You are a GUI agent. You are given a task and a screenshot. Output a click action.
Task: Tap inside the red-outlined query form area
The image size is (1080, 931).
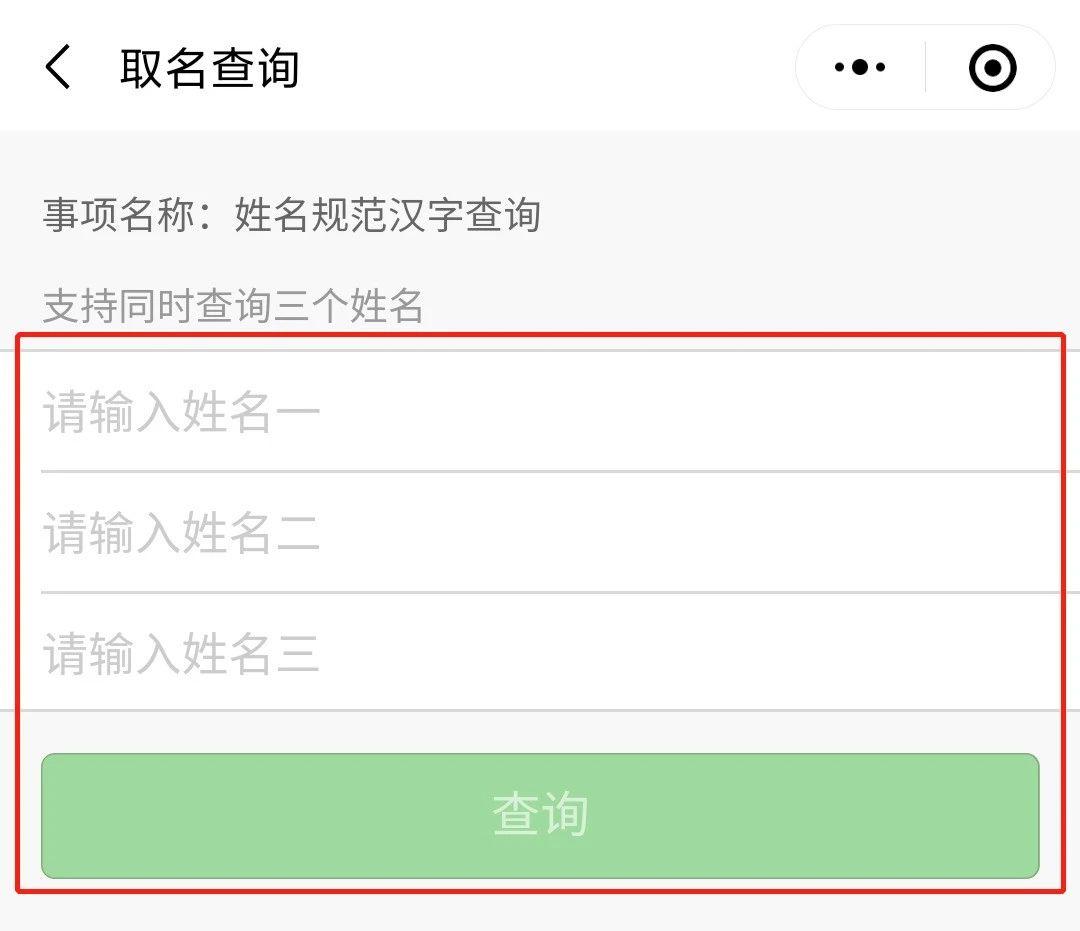pyautogui.click(x=540, y=620)
